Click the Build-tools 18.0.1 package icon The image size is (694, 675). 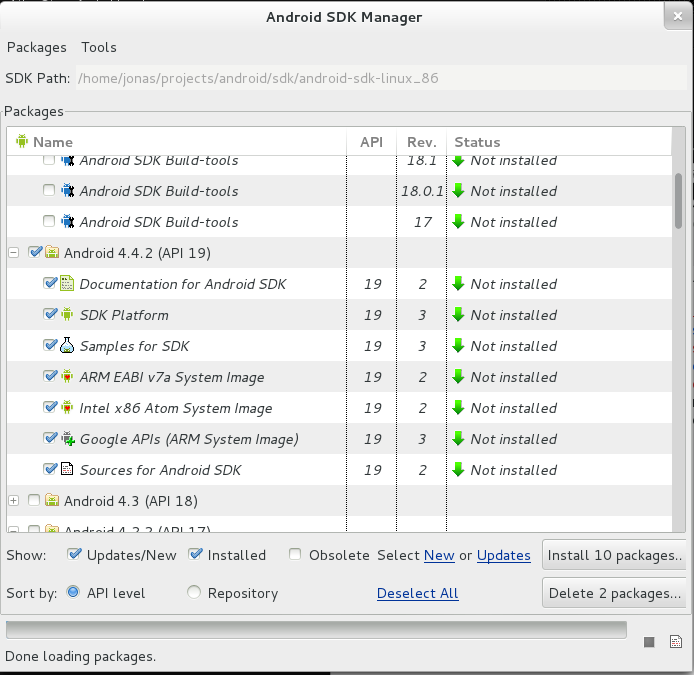(x=67, y=191)
